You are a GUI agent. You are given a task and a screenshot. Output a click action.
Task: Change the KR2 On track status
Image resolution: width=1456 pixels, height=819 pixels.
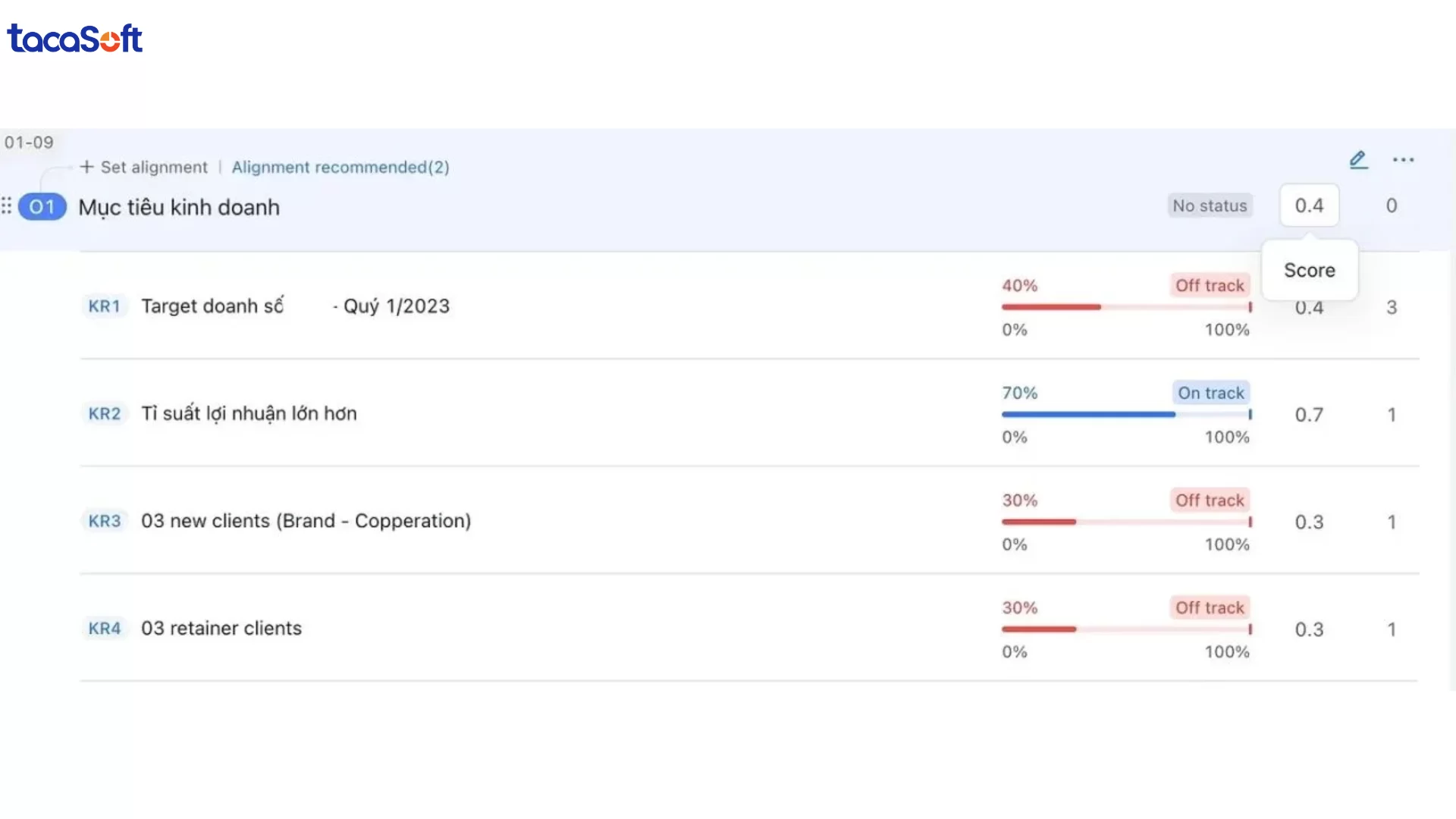1211,394
